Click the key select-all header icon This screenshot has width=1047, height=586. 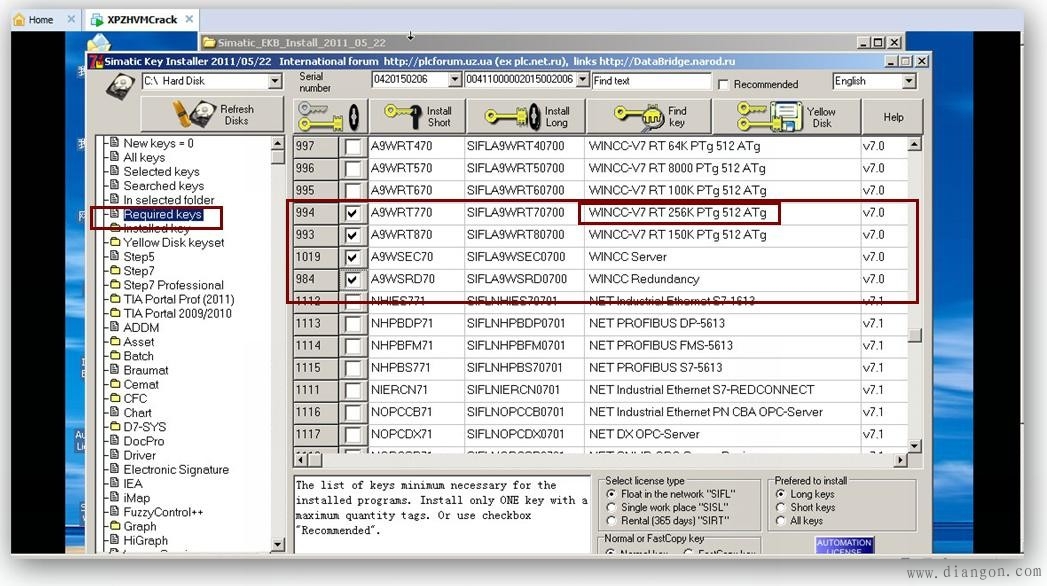point(330,117)
